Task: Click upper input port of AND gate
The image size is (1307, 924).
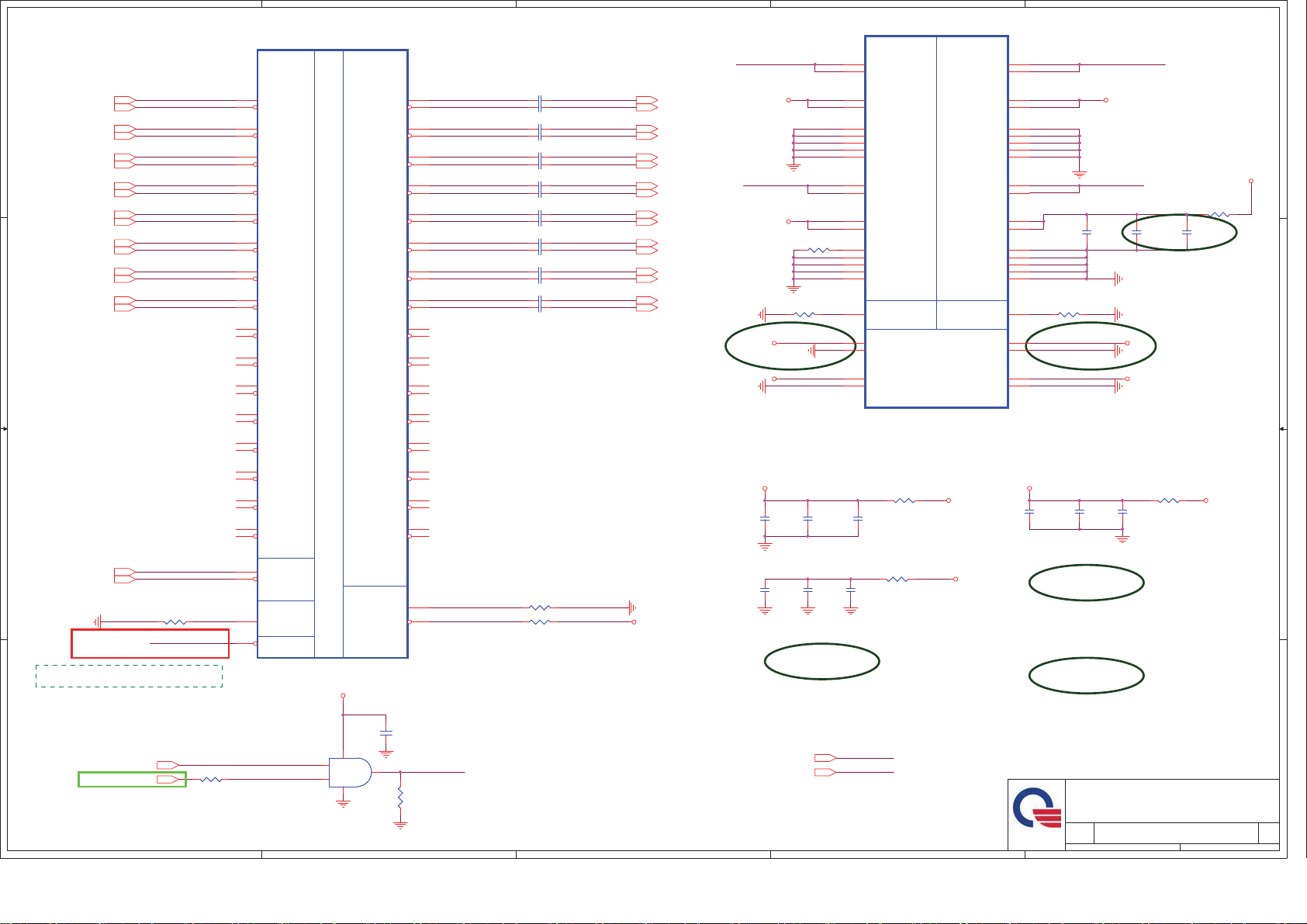Action: 168,765
